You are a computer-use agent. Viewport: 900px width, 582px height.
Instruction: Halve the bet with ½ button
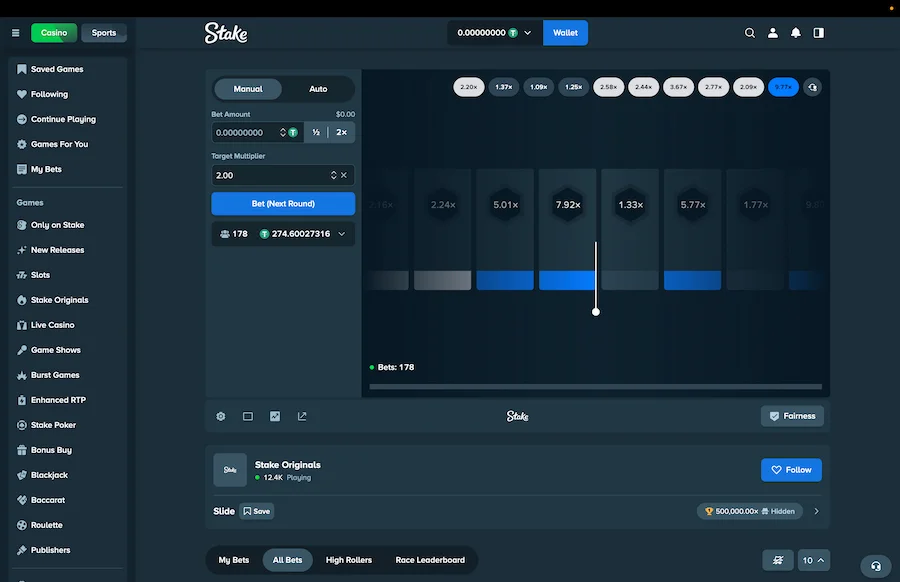coord(316,133)
